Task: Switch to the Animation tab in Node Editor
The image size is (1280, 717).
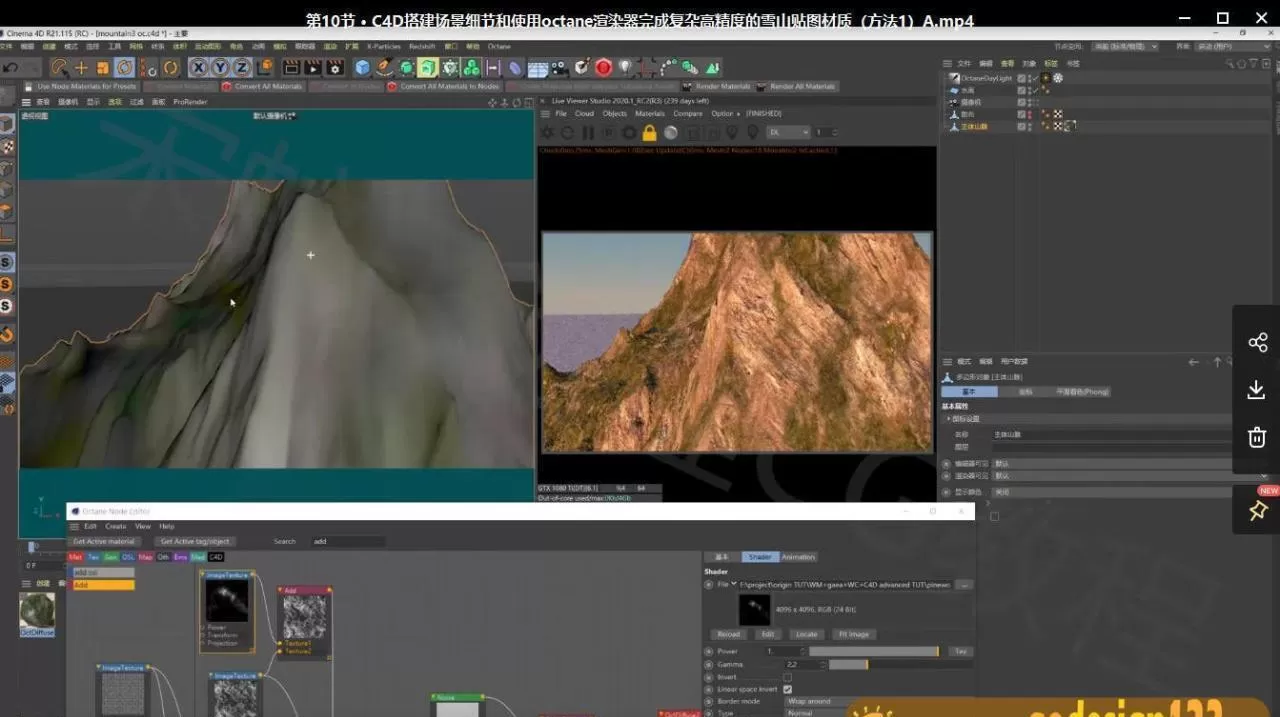Action: (x=798, y=557)
